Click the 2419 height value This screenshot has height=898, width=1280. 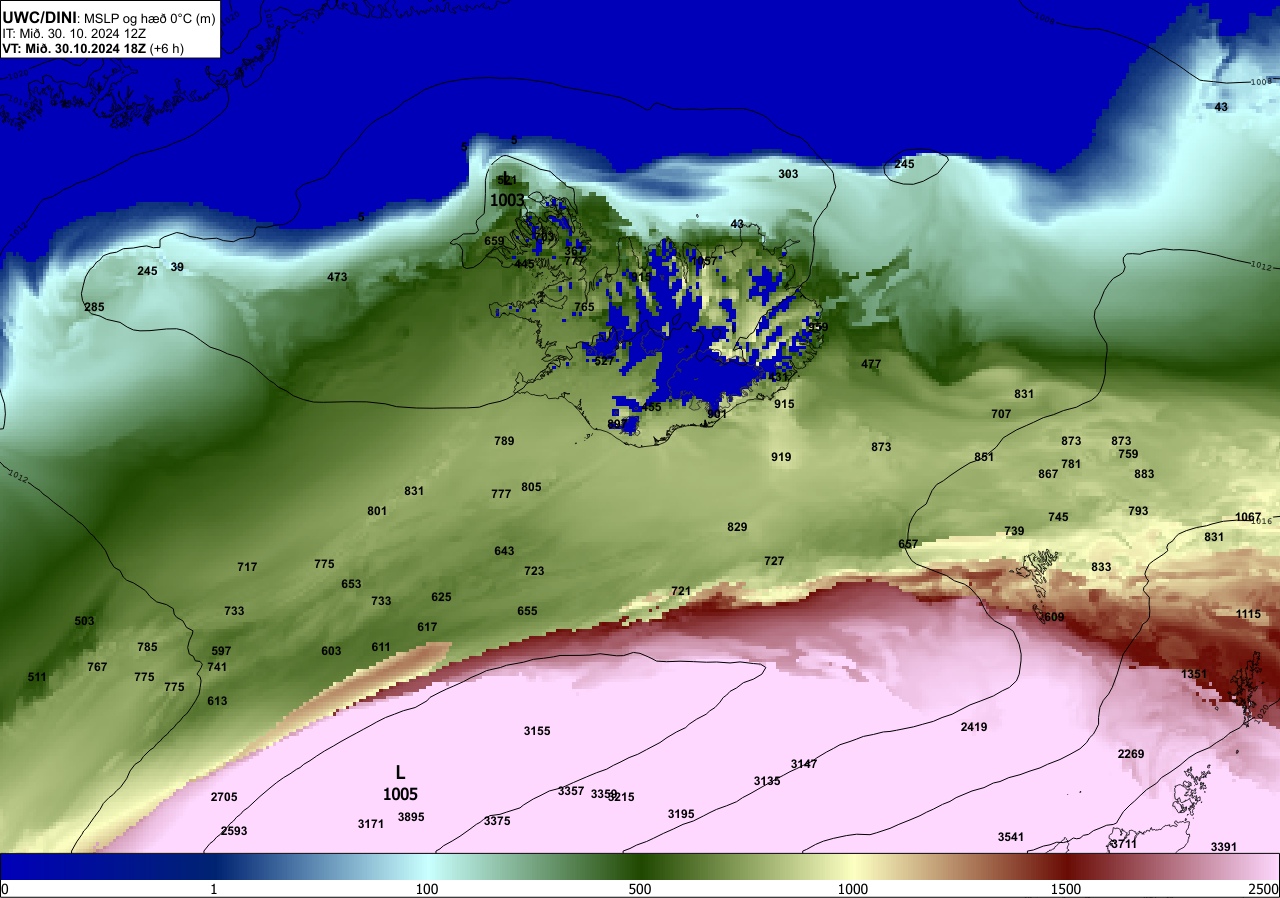974,727
